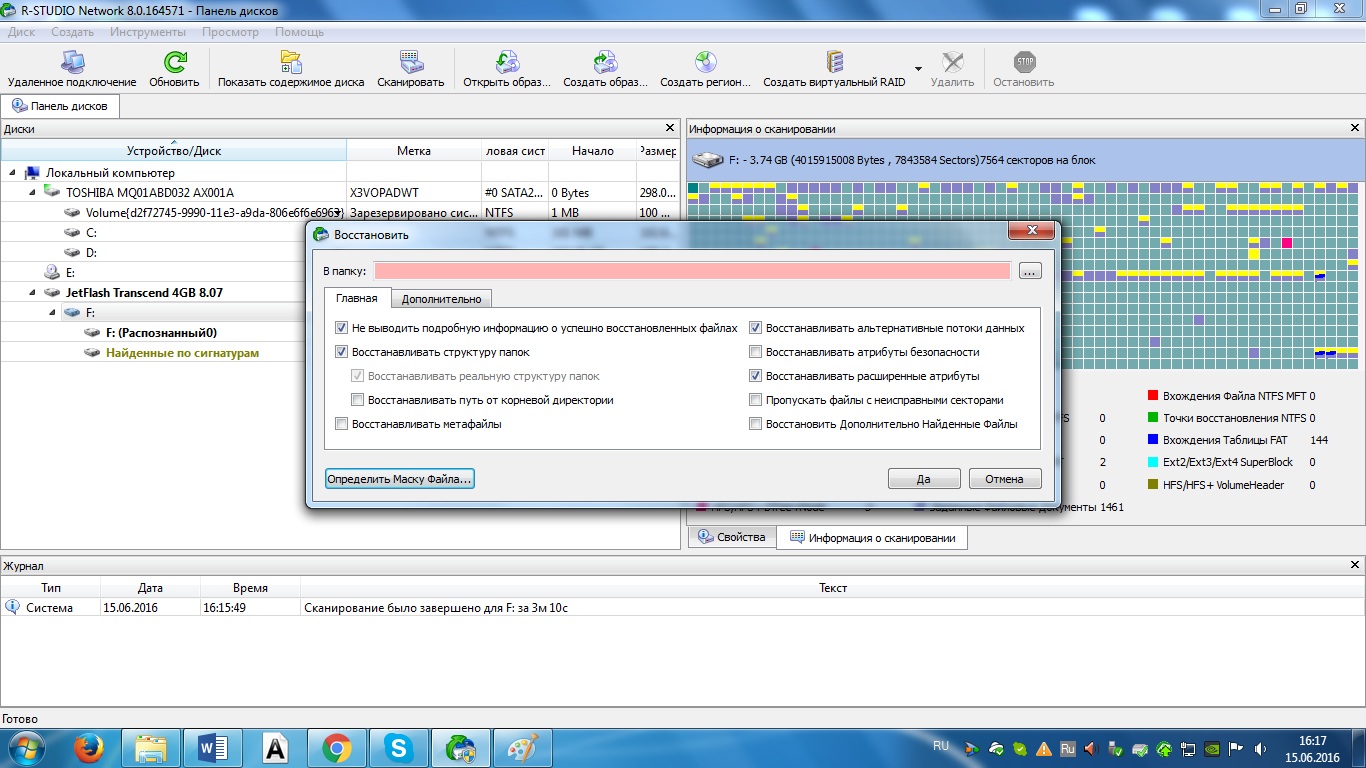The image size is (1366, 768).
Task: Open Skype from the taskbar
Action: click(398, 748)
